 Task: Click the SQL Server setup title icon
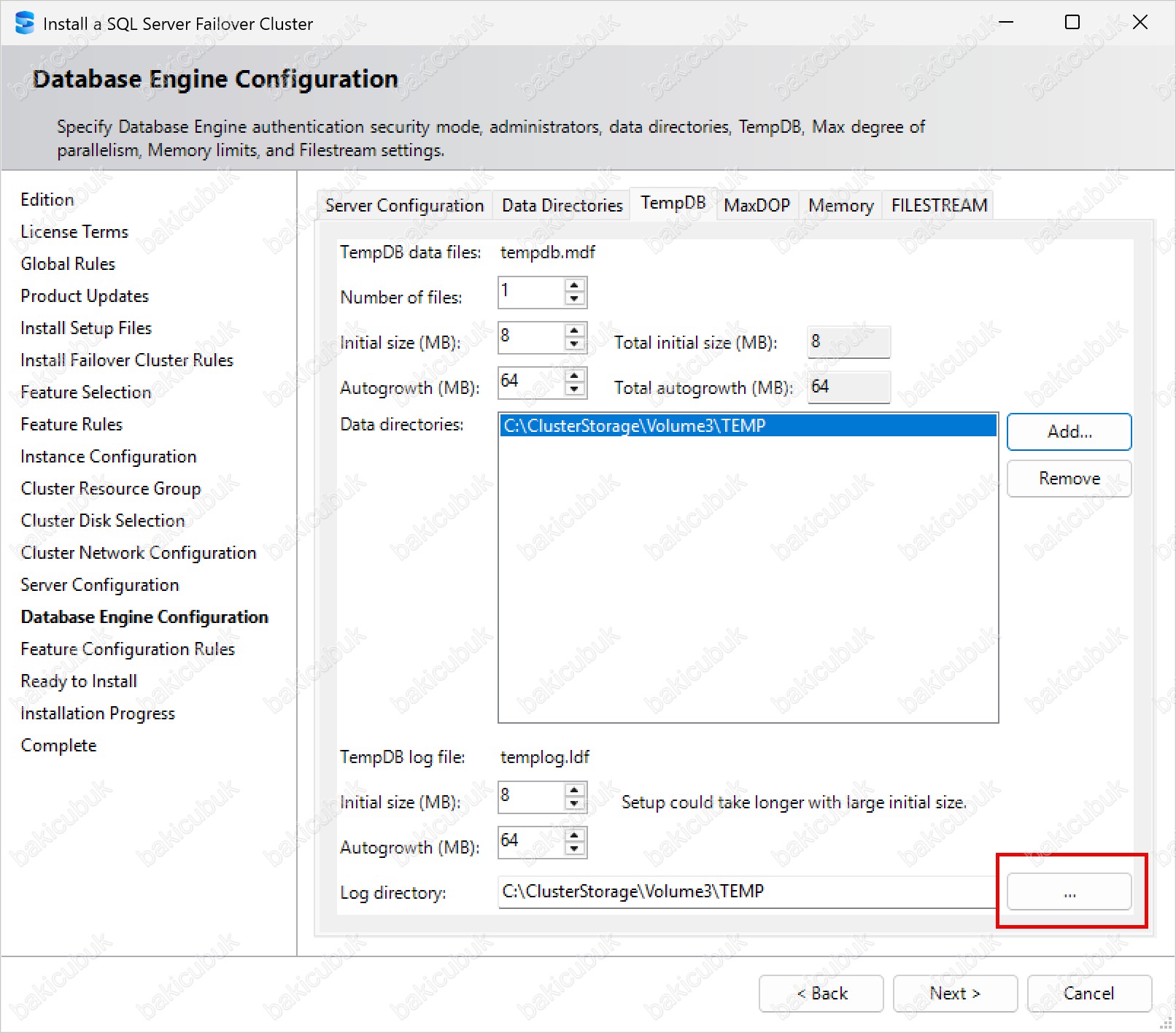[25, 23]
